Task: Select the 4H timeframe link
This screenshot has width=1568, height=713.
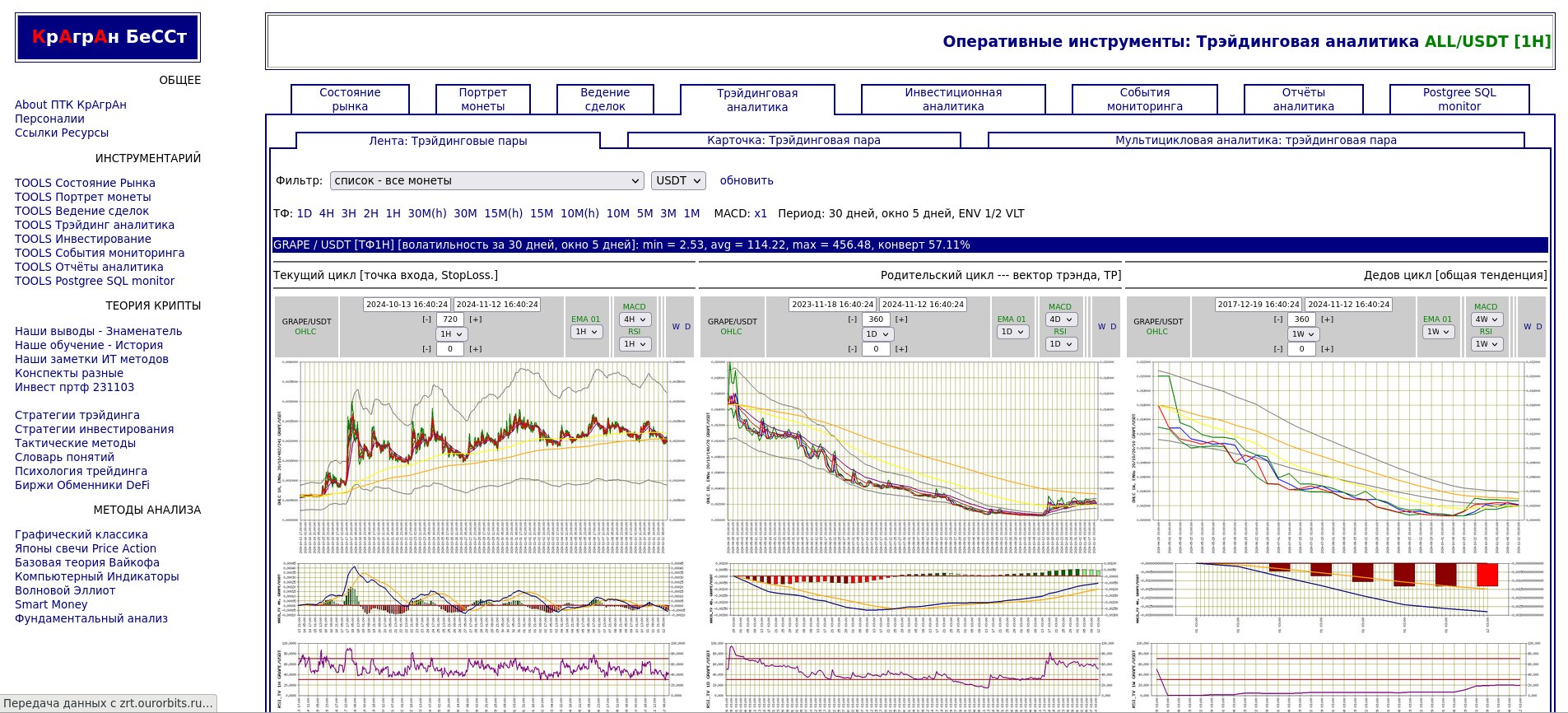Action: point(327,213)
